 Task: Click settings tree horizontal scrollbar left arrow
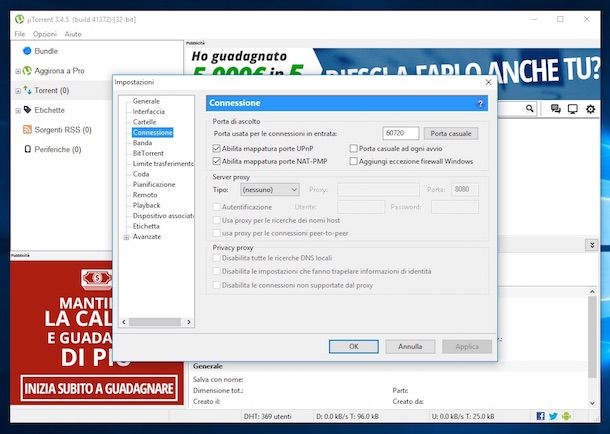click(124, 322)
